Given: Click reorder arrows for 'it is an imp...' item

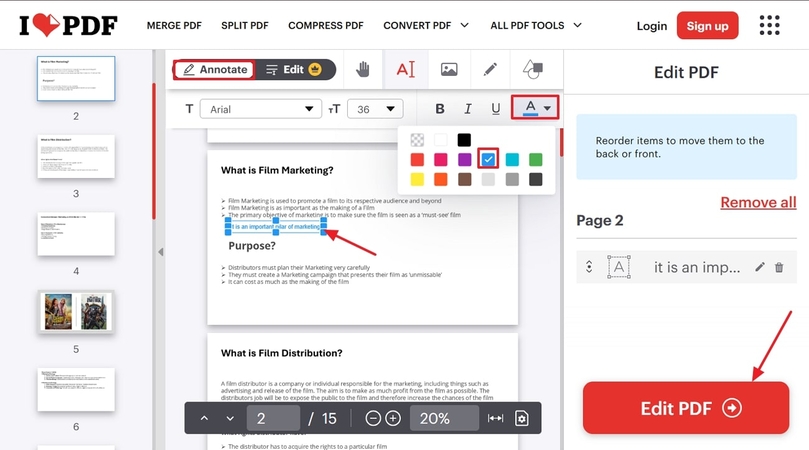Looking at the screenshot, I should coord(589,267).
